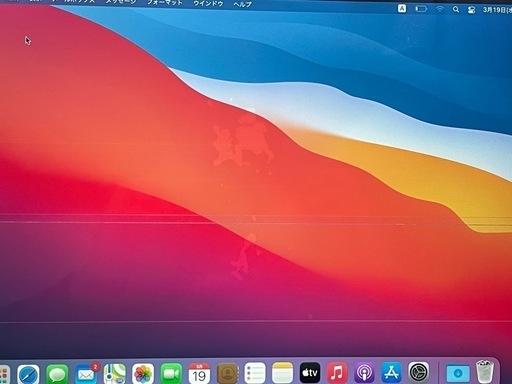Open the Music app
The height and width of the screenshot is (384, 512).
[337, 372]
